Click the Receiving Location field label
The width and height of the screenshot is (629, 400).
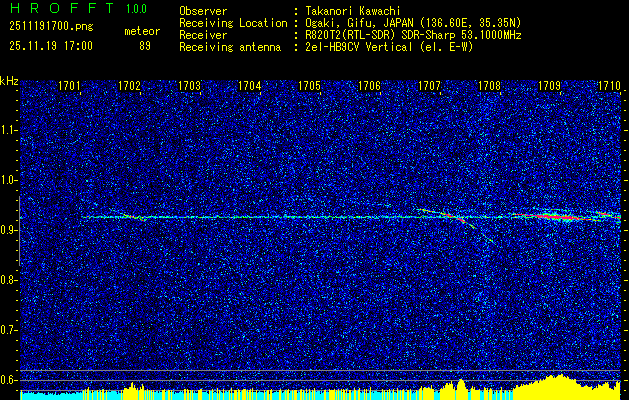click(233, 23)
